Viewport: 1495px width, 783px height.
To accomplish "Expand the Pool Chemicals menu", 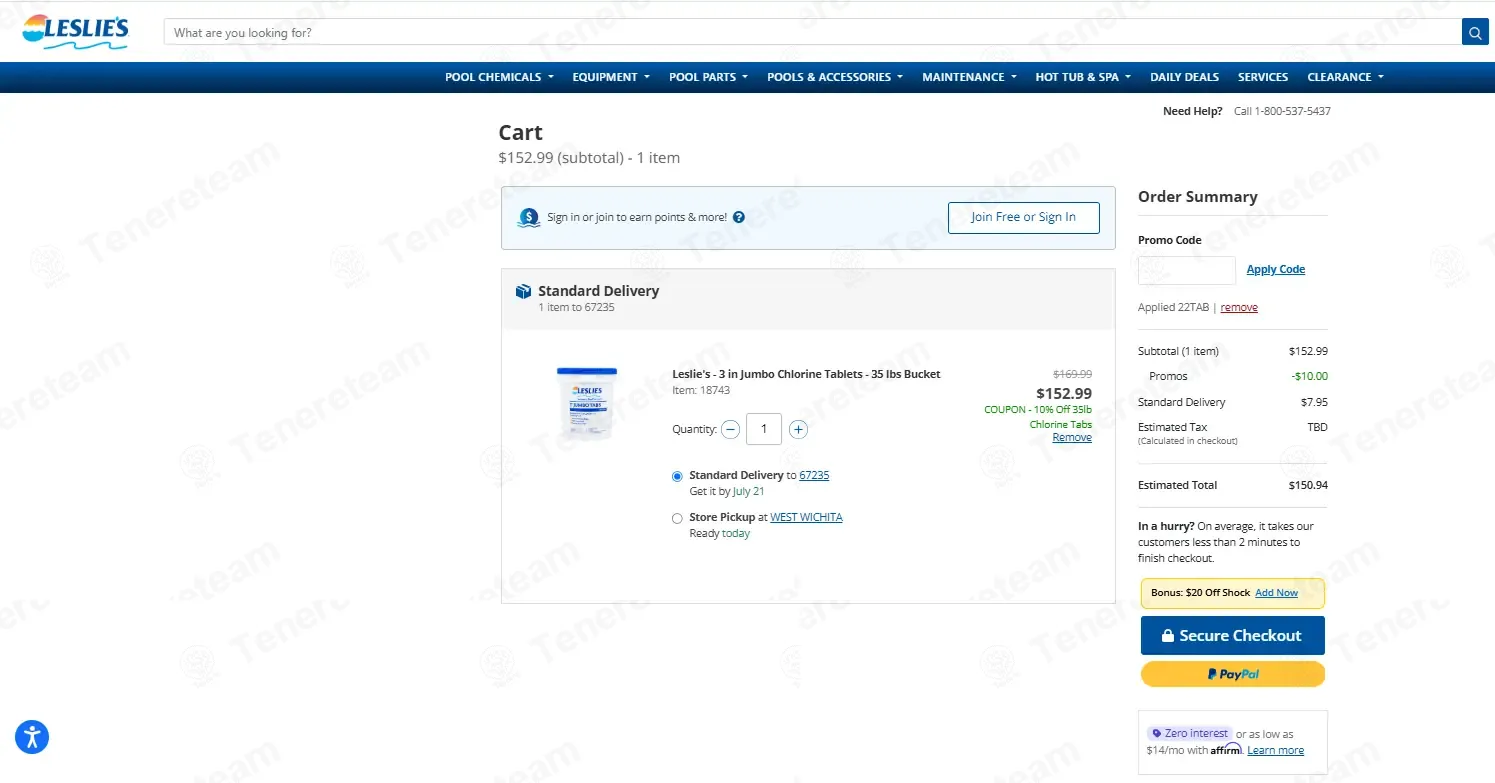I will 499,77.
